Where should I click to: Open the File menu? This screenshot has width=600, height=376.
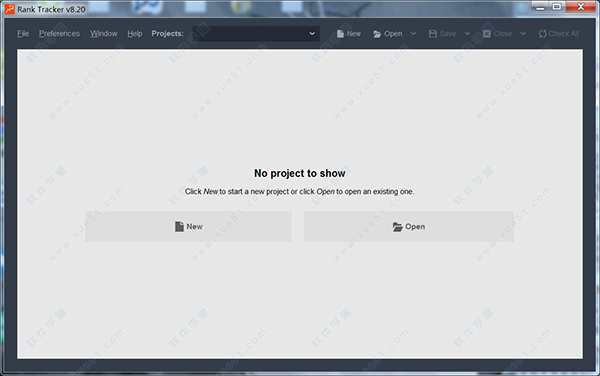click(x=23, y=34)
